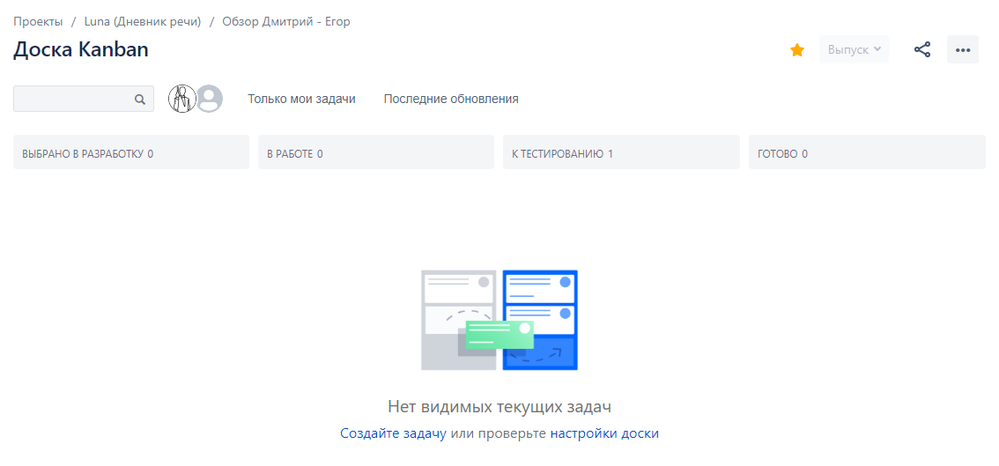Open the share board icon
The height and width of the screenshot is (466, 999).
[x=922, y=50]
